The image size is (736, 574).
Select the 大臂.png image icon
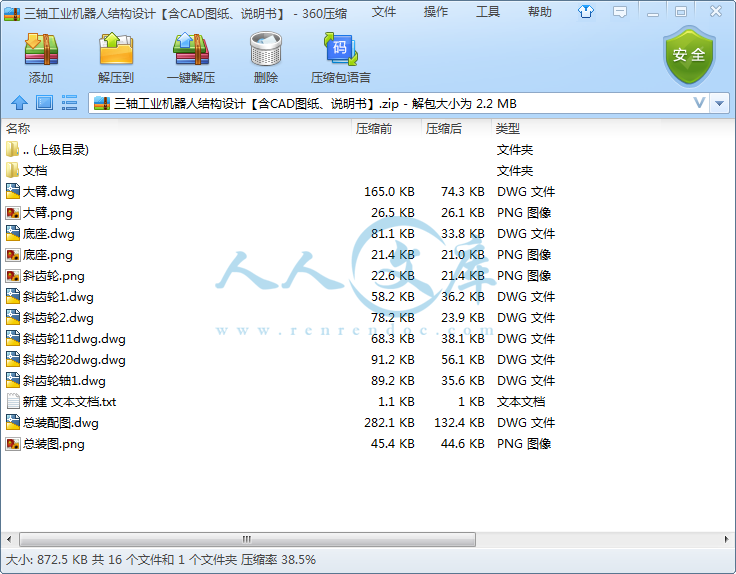pyautogui.click(x=13, y=213)
